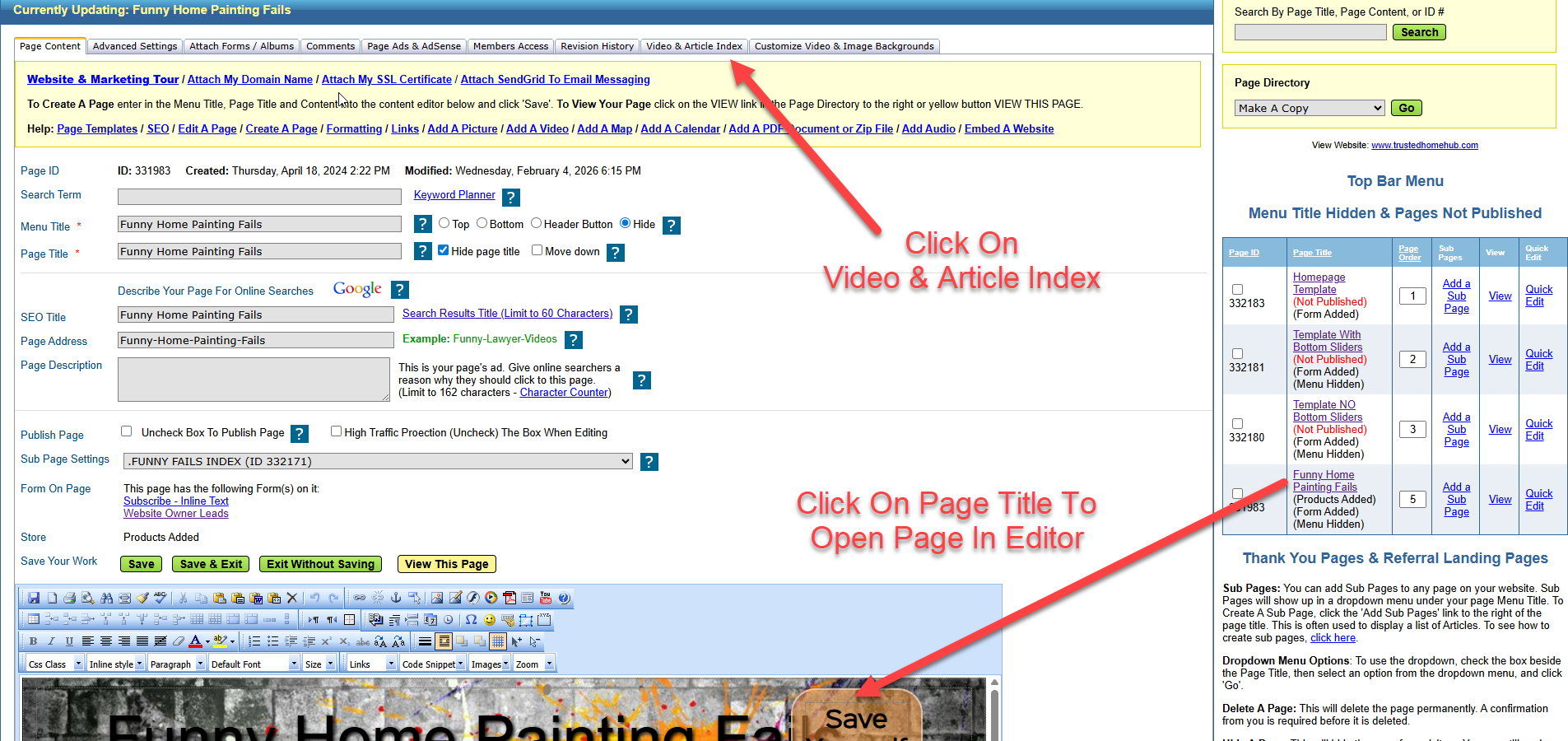The height and width of the screenshot is (741, 1568).
Task: Apply bold formatting in the editor
Action: (33, 641)
